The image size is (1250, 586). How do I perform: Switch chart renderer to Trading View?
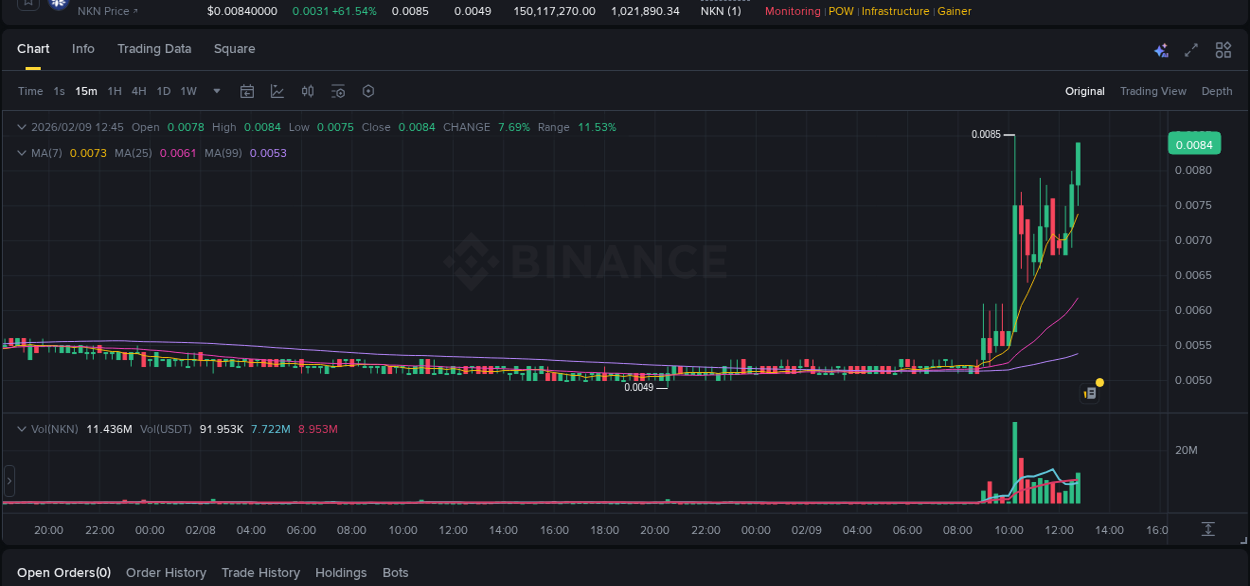click(x=1153, y=91)
